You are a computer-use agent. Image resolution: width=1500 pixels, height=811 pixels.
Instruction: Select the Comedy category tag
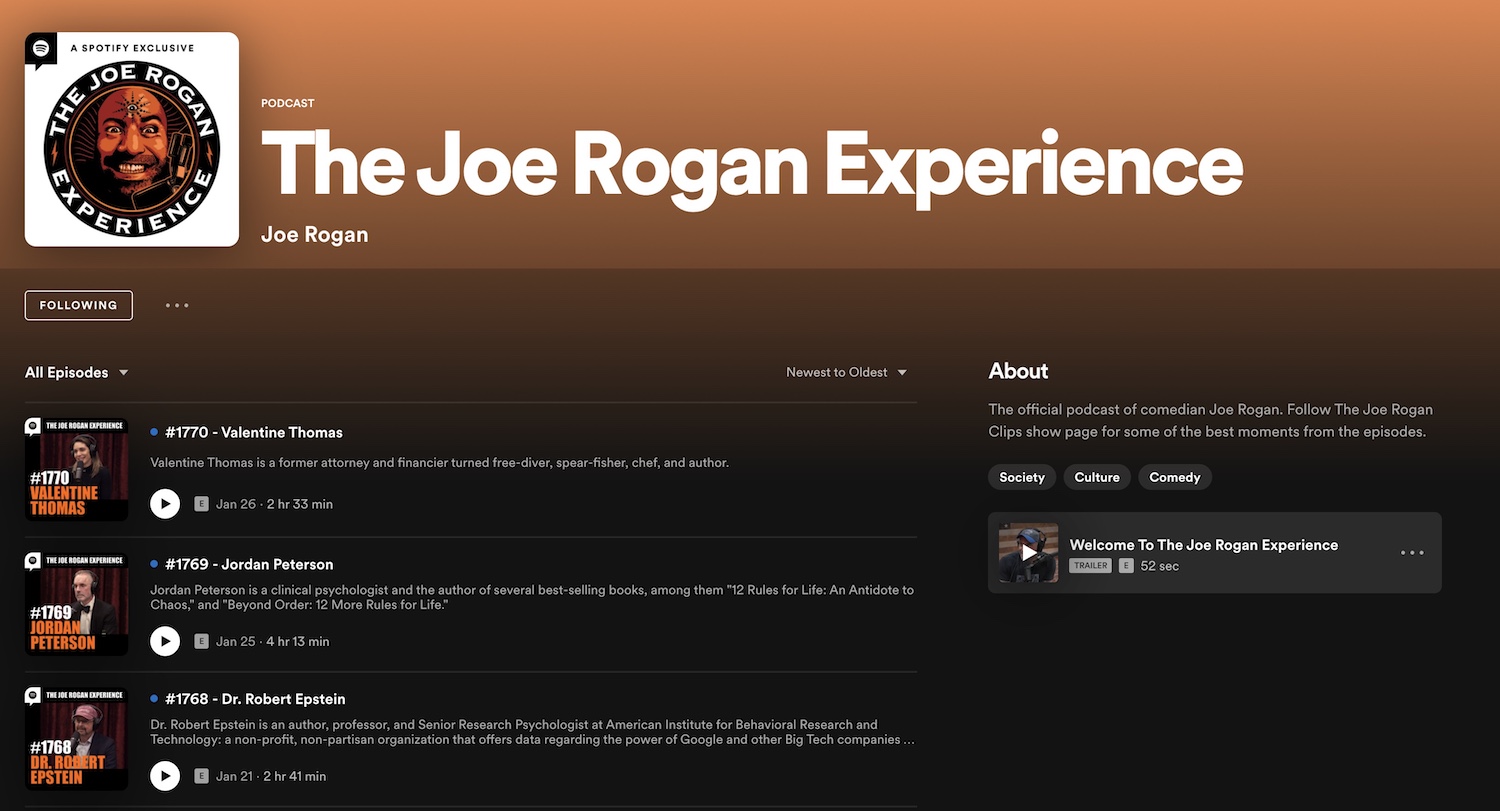[1175, 477]
